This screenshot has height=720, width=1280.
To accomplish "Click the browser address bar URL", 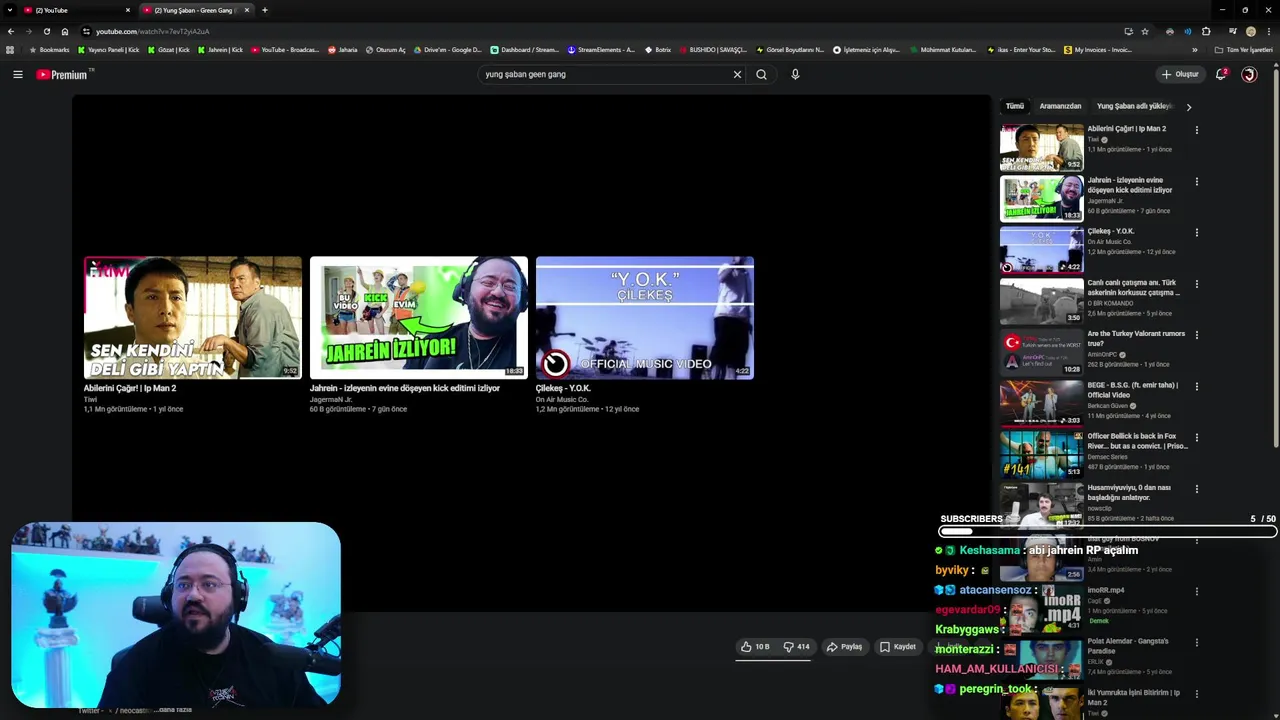I will click(x=152, y=31).
